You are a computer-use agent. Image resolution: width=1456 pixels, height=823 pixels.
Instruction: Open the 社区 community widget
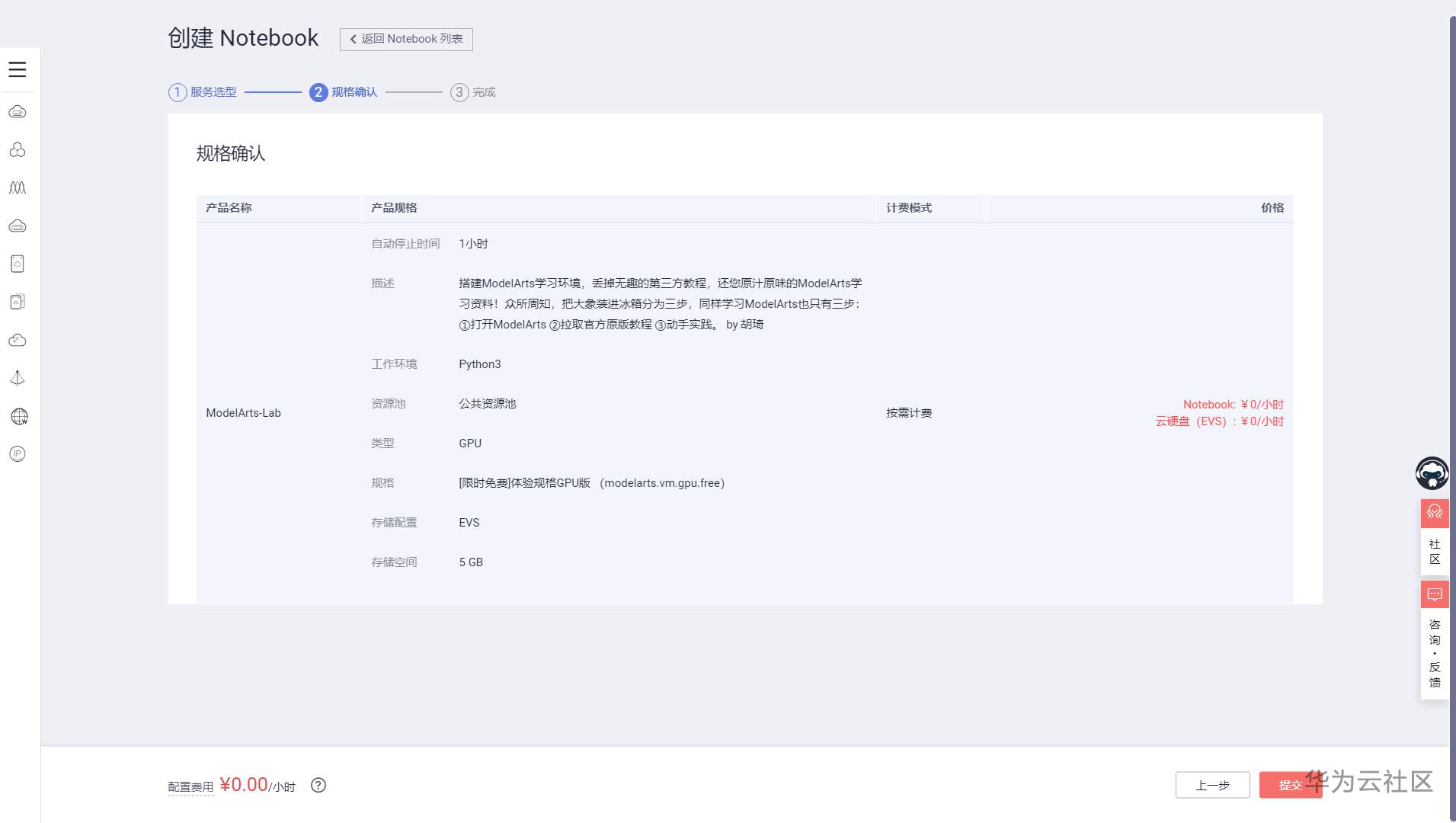[x=1435, y=536]
